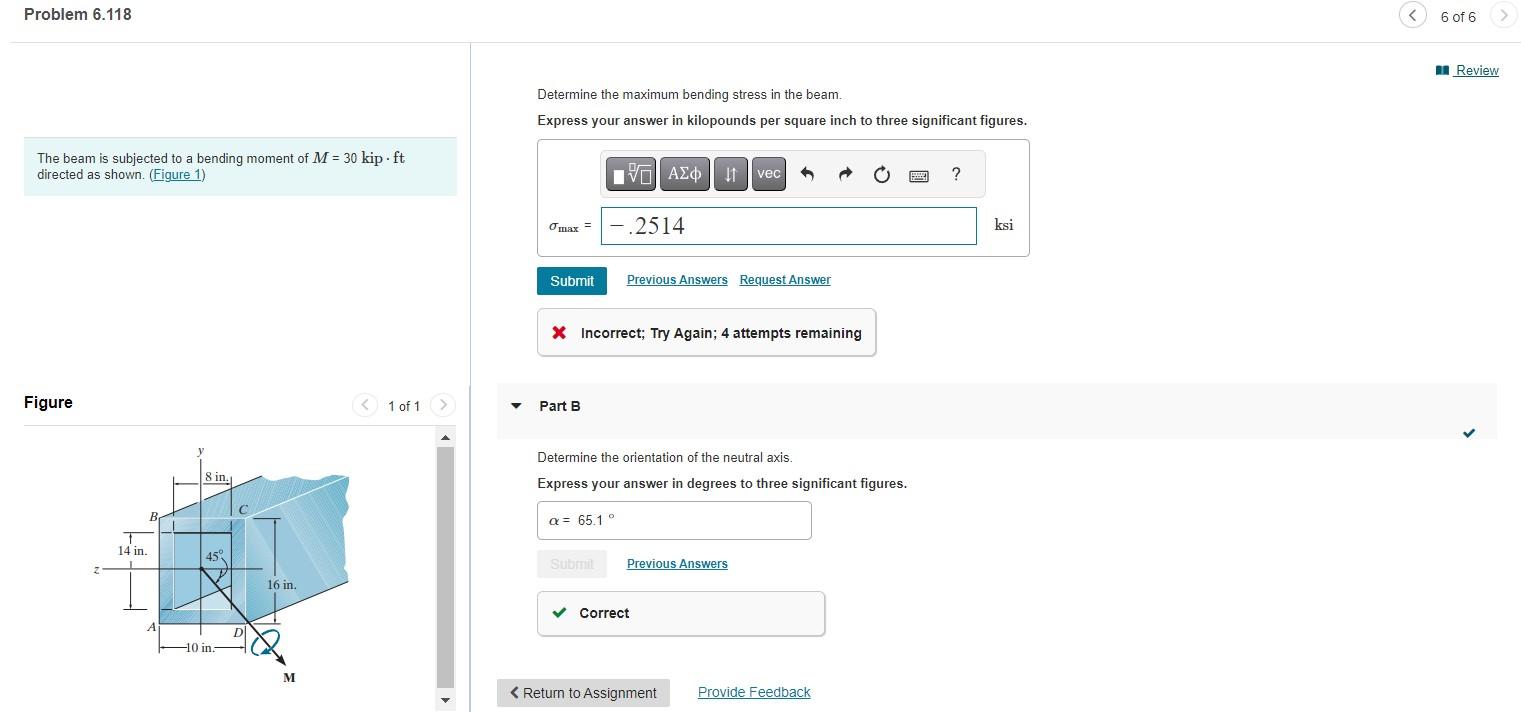
Task: Click Request Answer link
Action: [x=785, y=280]
